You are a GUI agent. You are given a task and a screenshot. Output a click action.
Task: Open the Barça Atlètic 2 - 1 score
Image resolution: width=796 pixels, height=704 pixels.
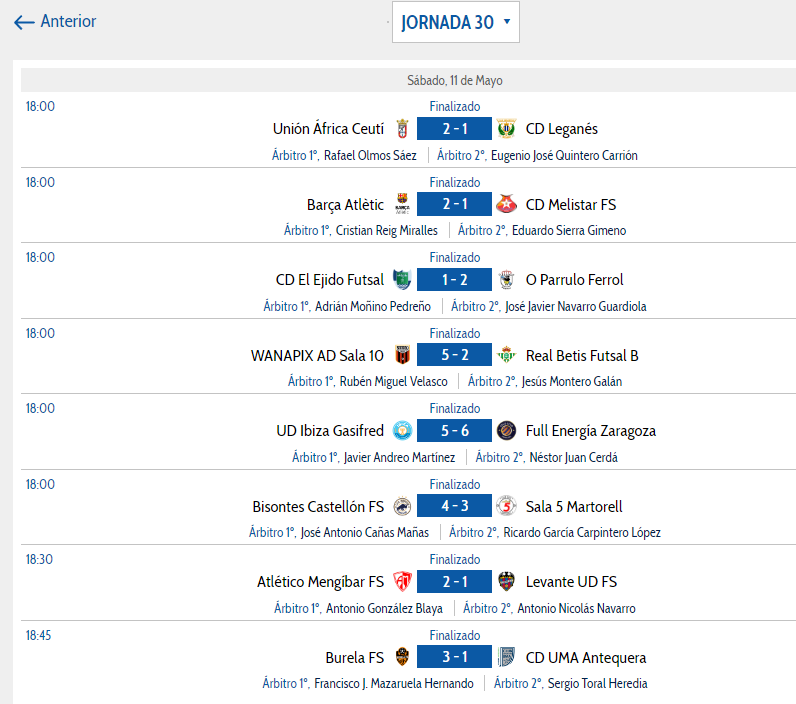pos(455,205)
